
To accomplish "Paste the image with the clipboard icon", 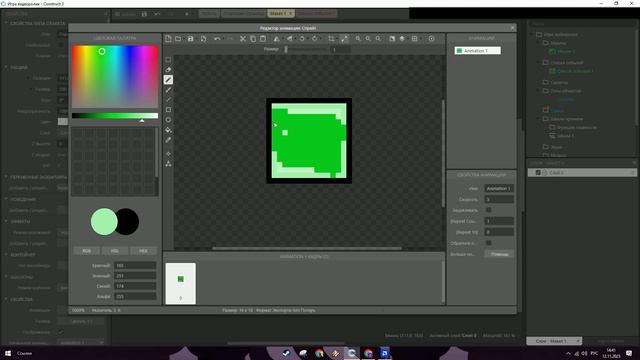I will (x=263, y=39).
